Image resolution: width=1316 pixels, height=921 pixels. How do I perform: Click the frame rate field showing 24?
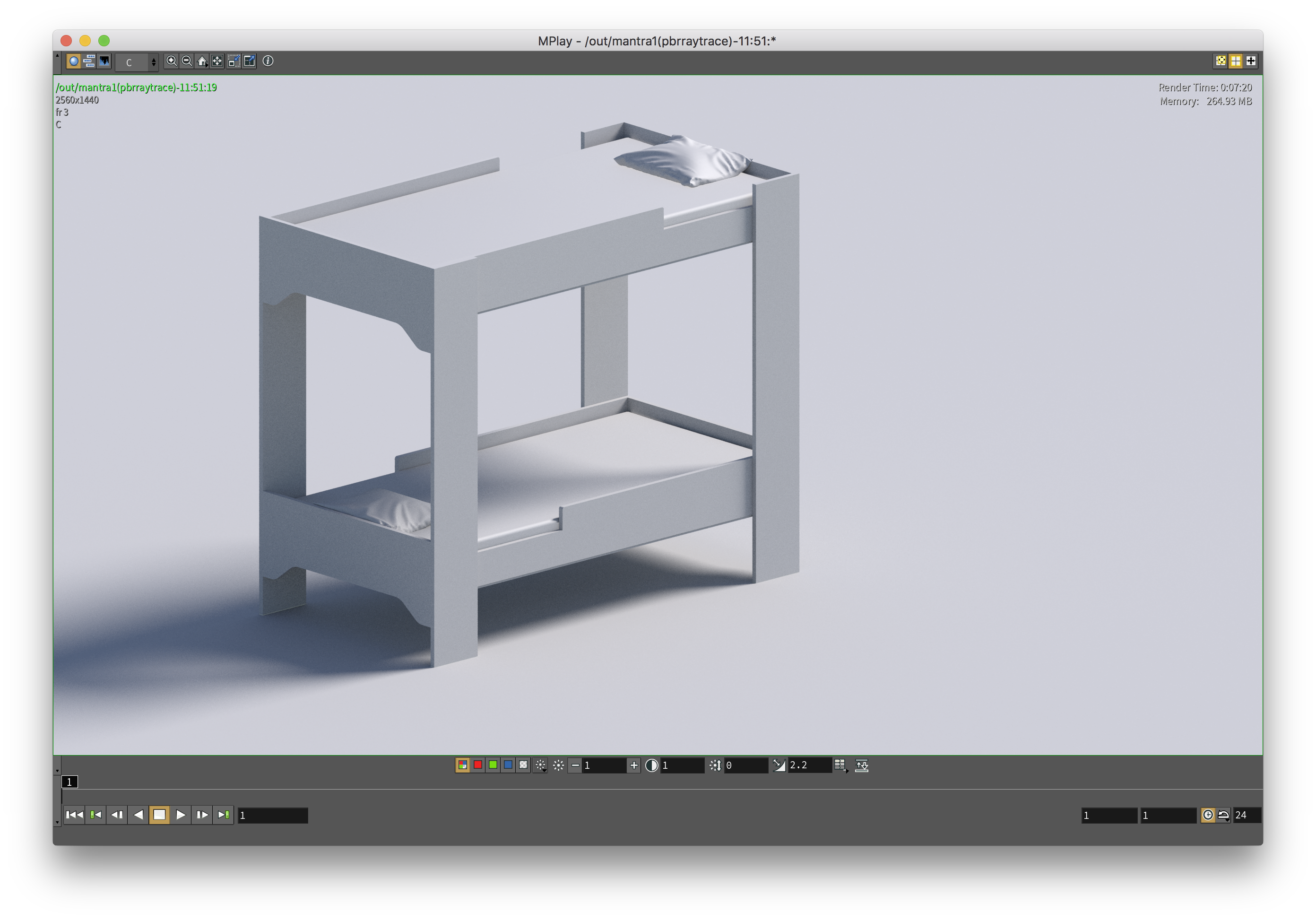click(1246, 815)
